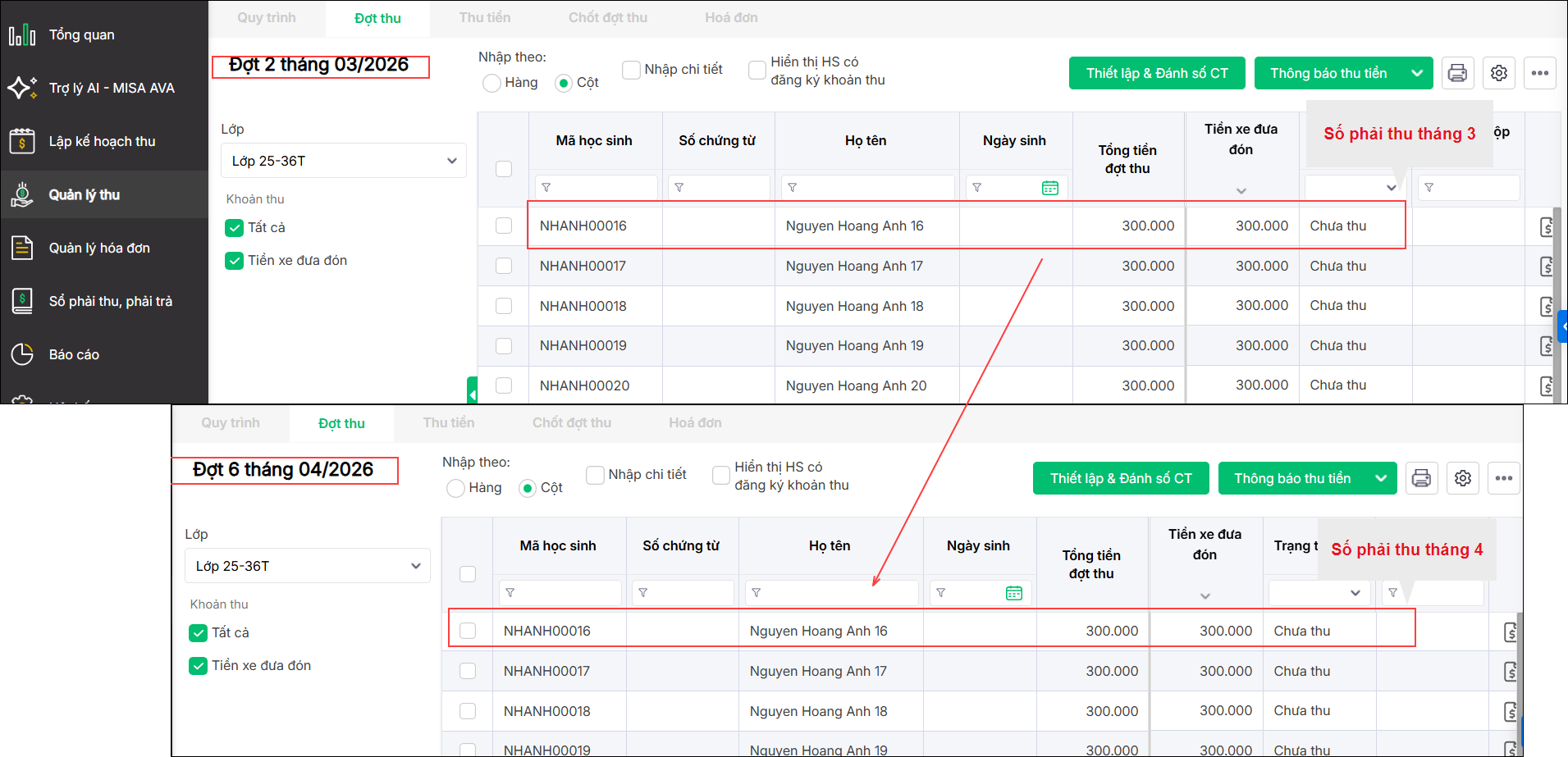The image size is (1568, 757).
Task: Click the Mã học sinh filter funnel in Đợt 6 panel
Action: (510, 593)
